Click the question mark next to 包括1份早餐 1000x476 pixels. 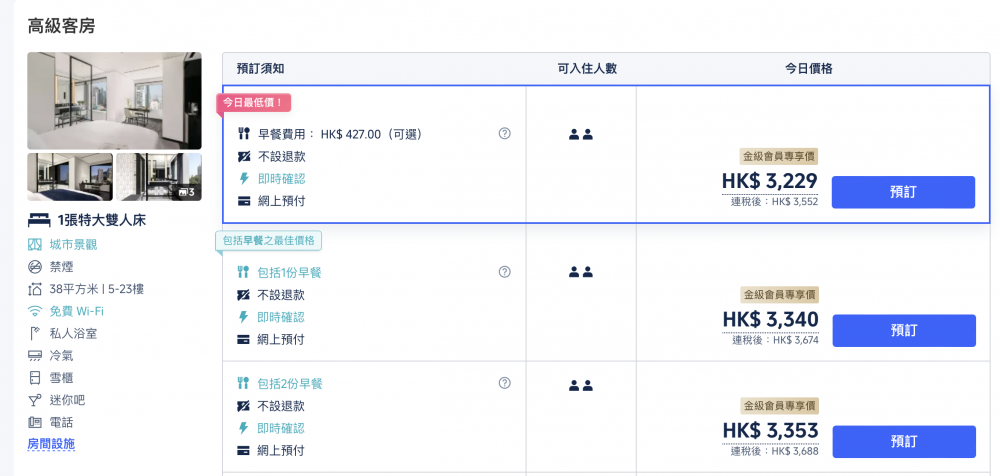pyautogui.click(x=504, y=272)
